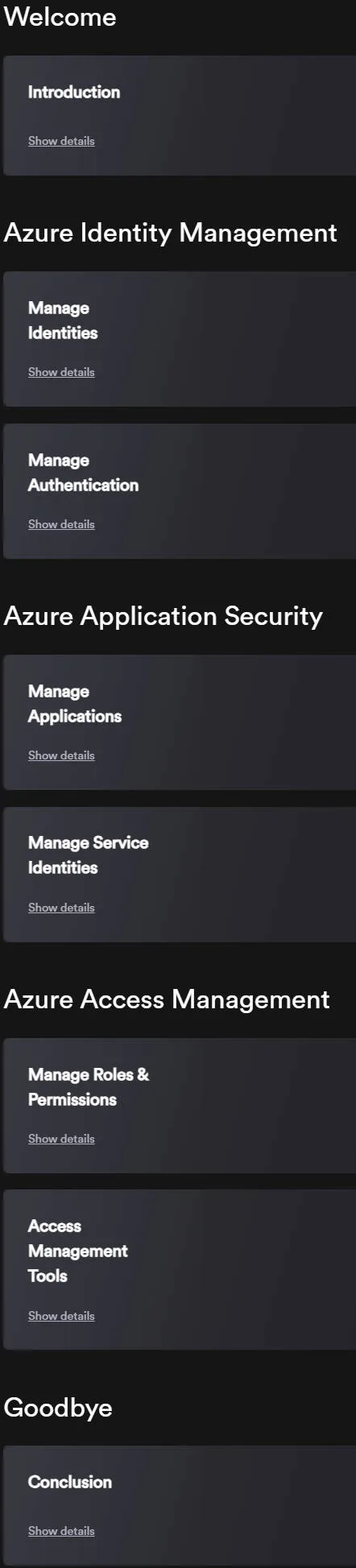Open the Conclusion card title
The width and height of the screenshot is (356, 1568).
[70, 1482]
